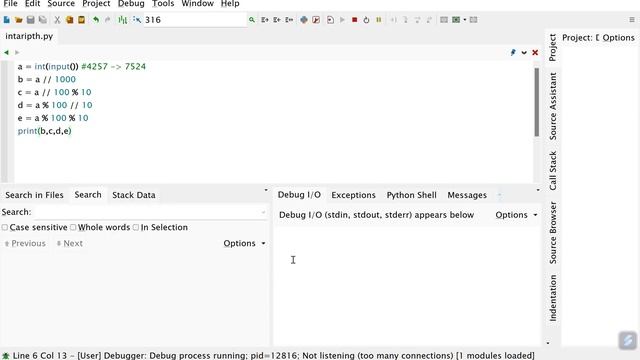Switch to Python Shell tab
This screenshot has height=360, width=640.
coord(411,195)
